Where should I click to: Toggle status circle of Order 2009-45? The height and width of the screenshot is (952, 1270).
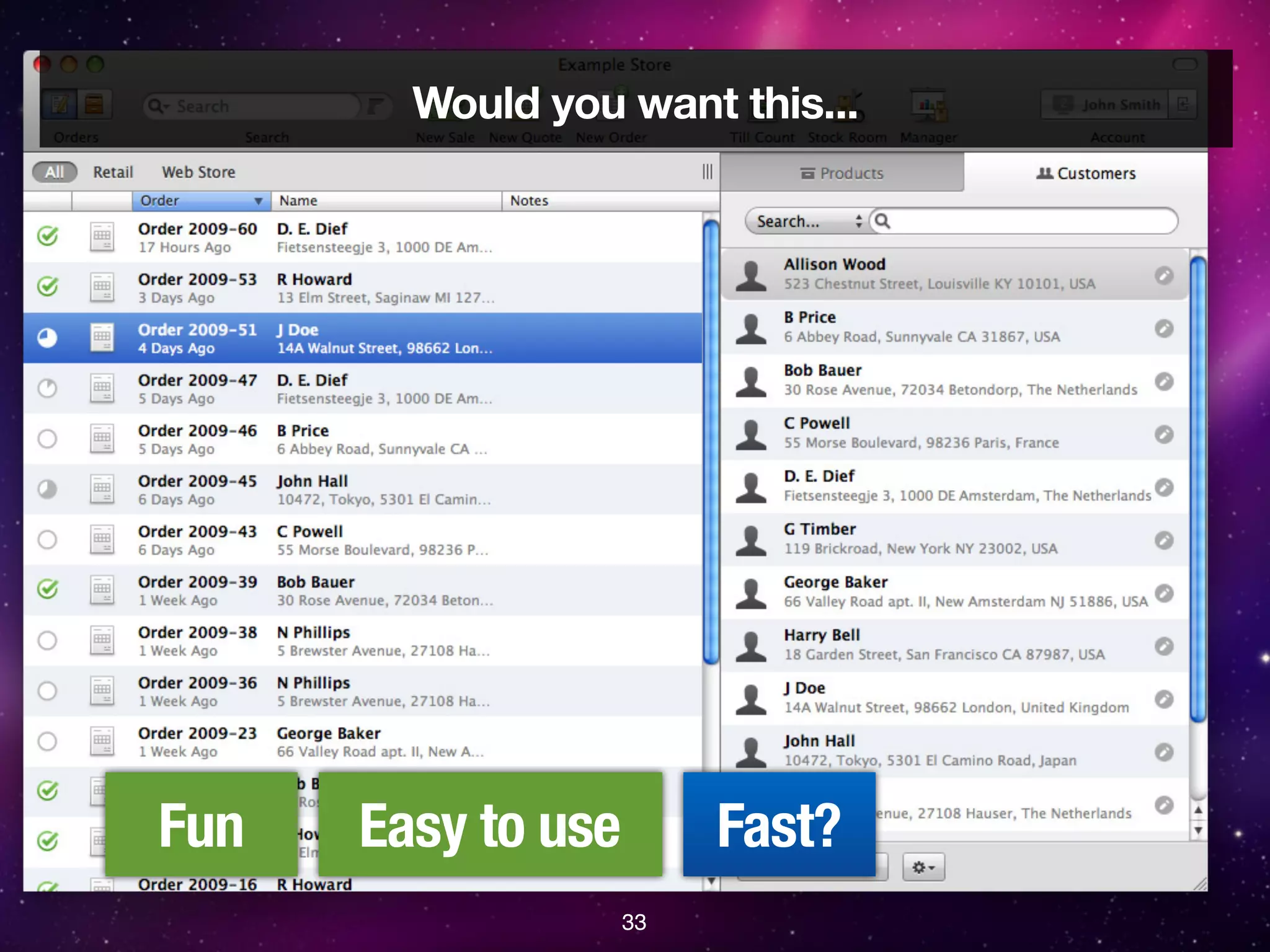point(47,489)
